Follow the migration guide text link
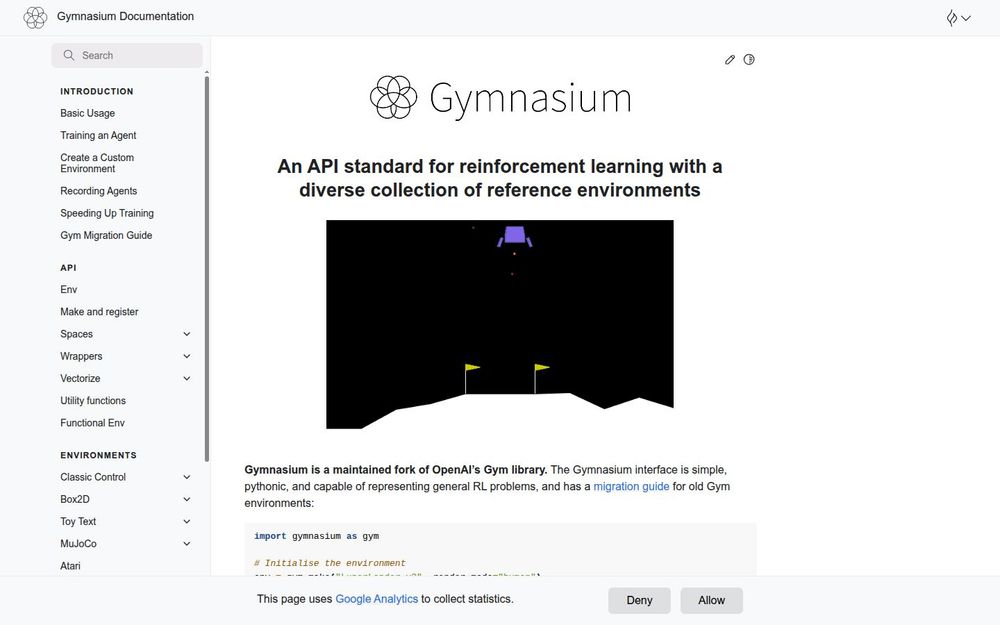1000x625 pixels. tap(631, 486)
